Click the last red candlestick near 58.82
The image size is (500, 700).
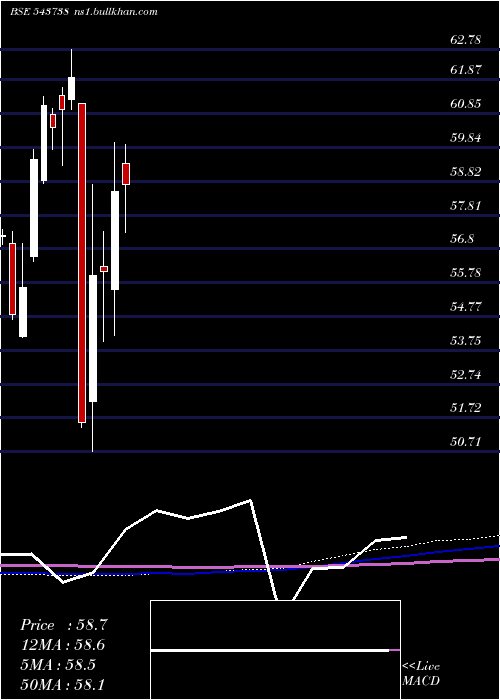click(x=126, y=174)
